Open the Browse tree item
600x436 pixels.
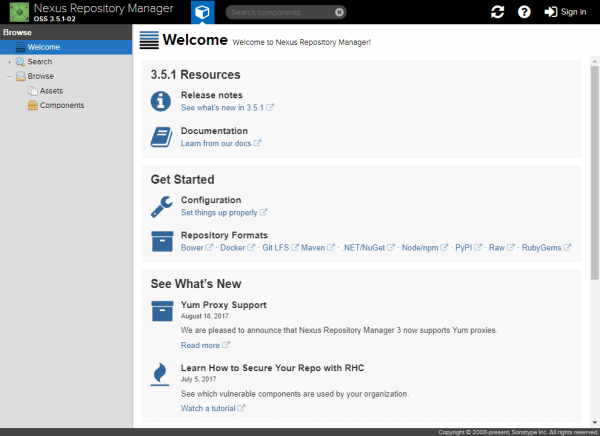click(x=41, y=76)
